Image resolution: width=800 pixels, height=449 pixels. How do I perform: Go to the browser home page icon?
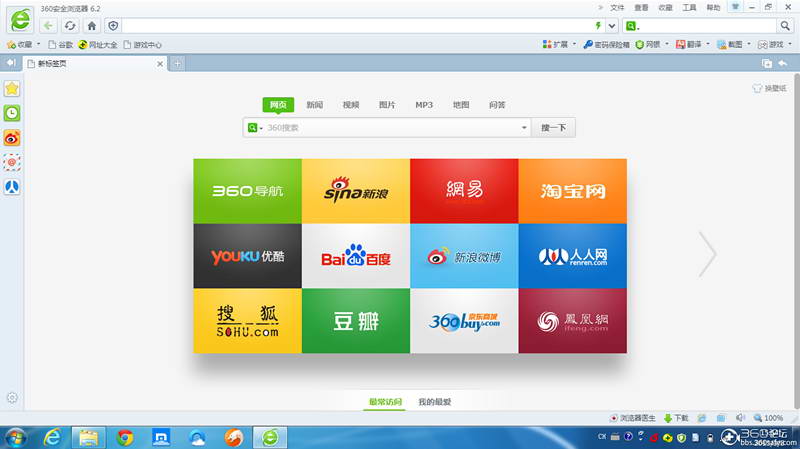coord(92,26)
